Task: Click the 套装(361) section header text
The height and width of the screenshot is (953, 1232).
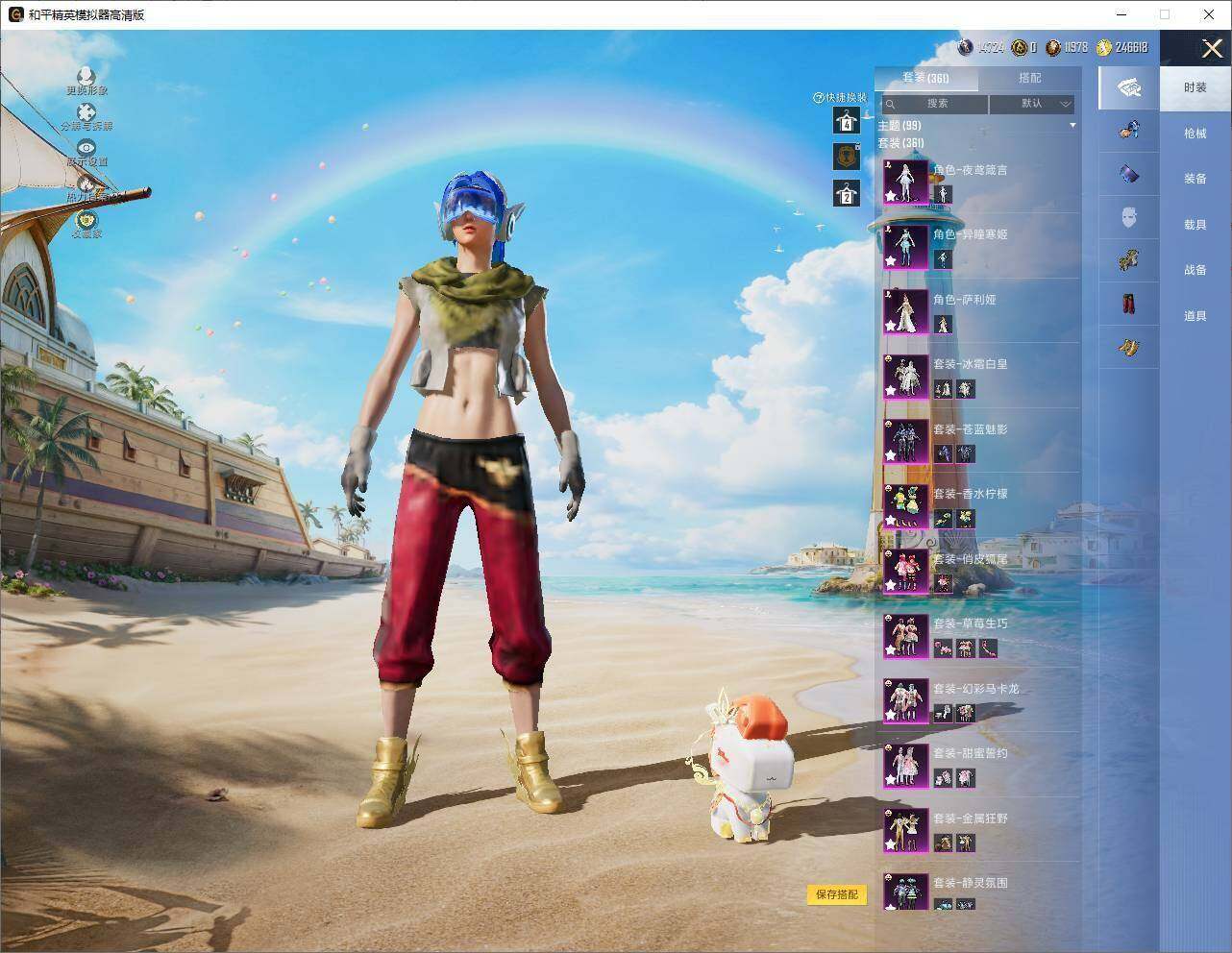Action: click(900, 143)
